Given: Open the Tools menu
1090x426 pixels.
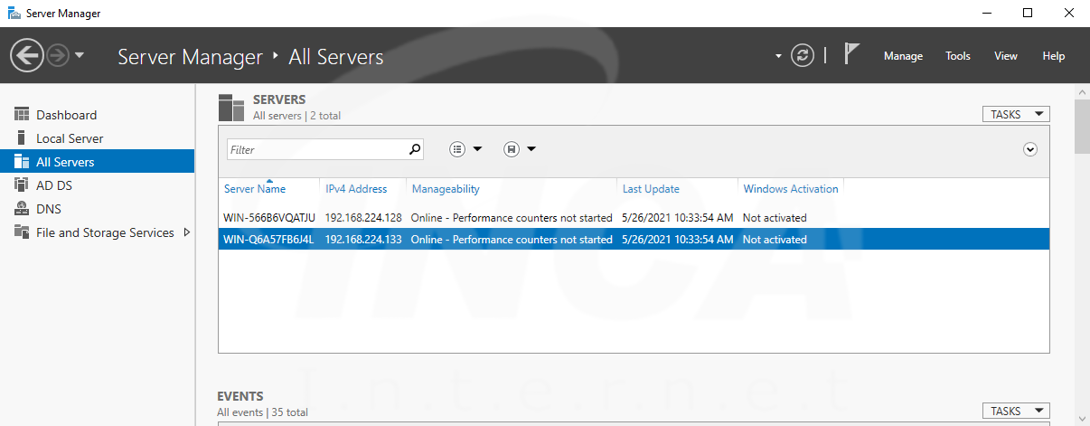Looking at the screenshot, I should pyautogui.click(x=957, y=56).
